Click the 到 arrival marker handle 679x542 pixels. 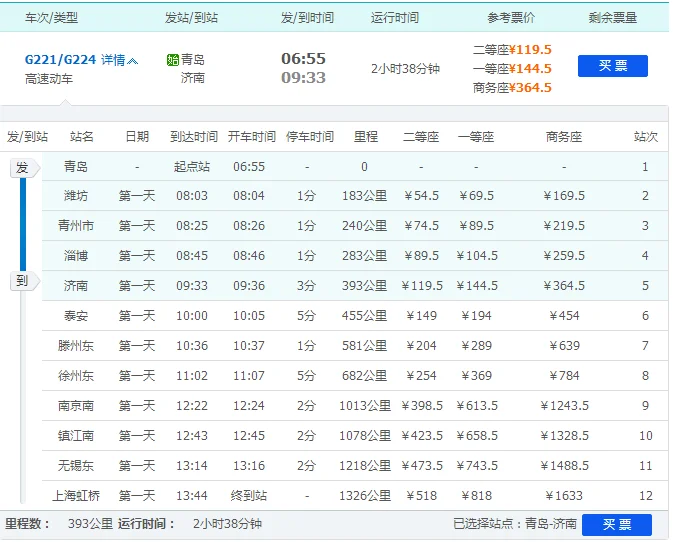(21, 281)
